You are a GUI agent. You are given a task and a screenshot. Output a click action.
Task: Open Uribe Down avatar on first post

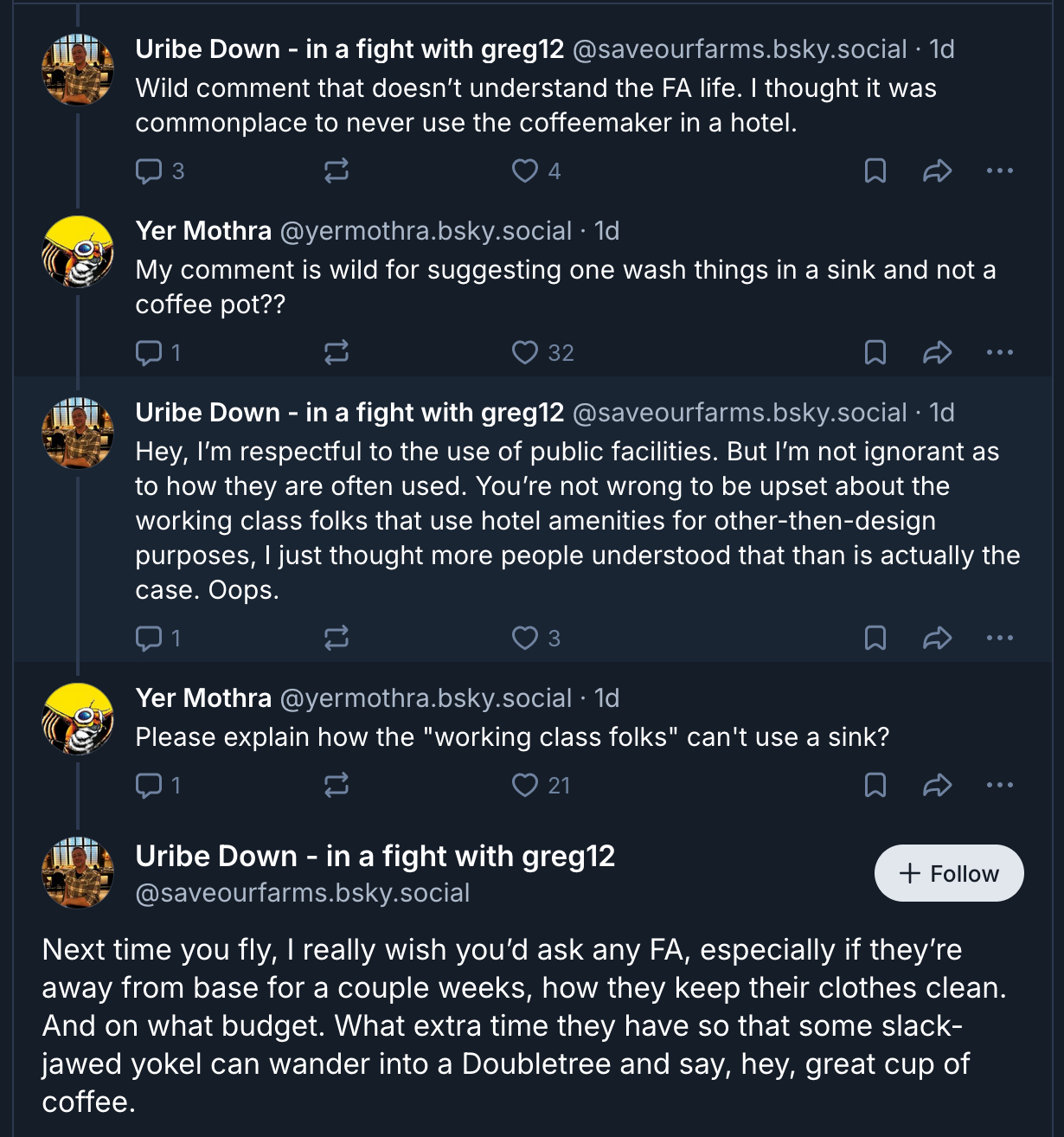coord(78,69)
